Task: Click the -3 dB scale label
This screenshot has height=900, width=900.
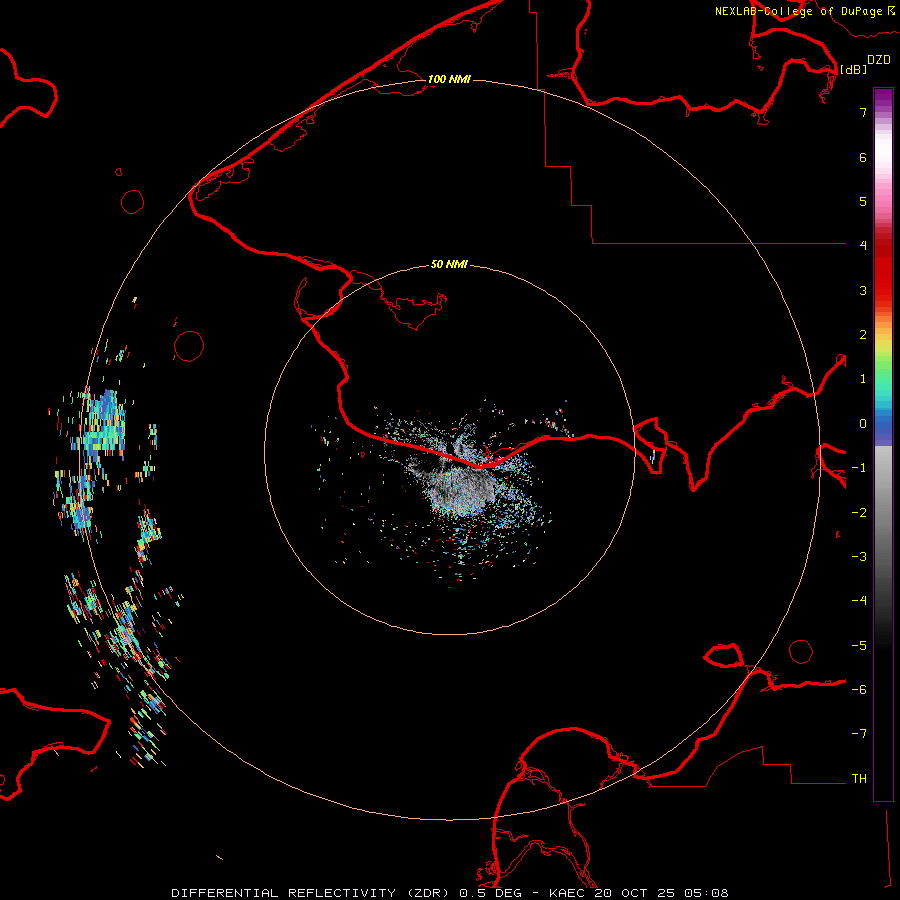Action: [859, 557]
